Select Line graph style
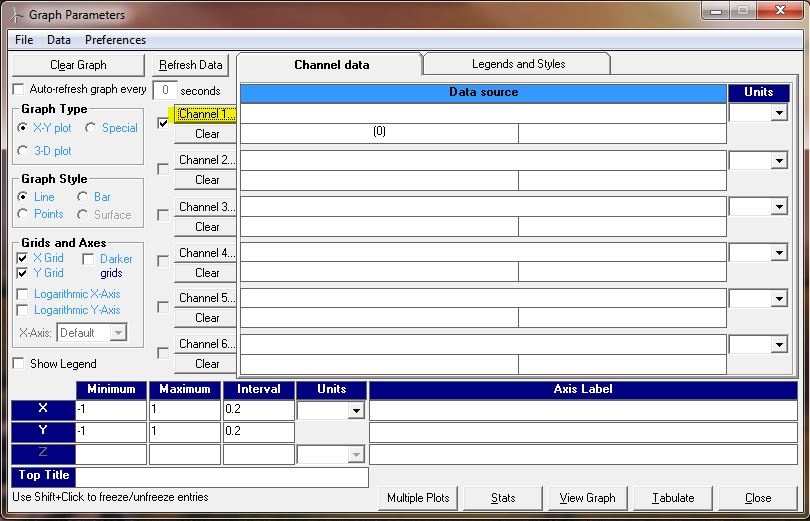 click(22, 197)
